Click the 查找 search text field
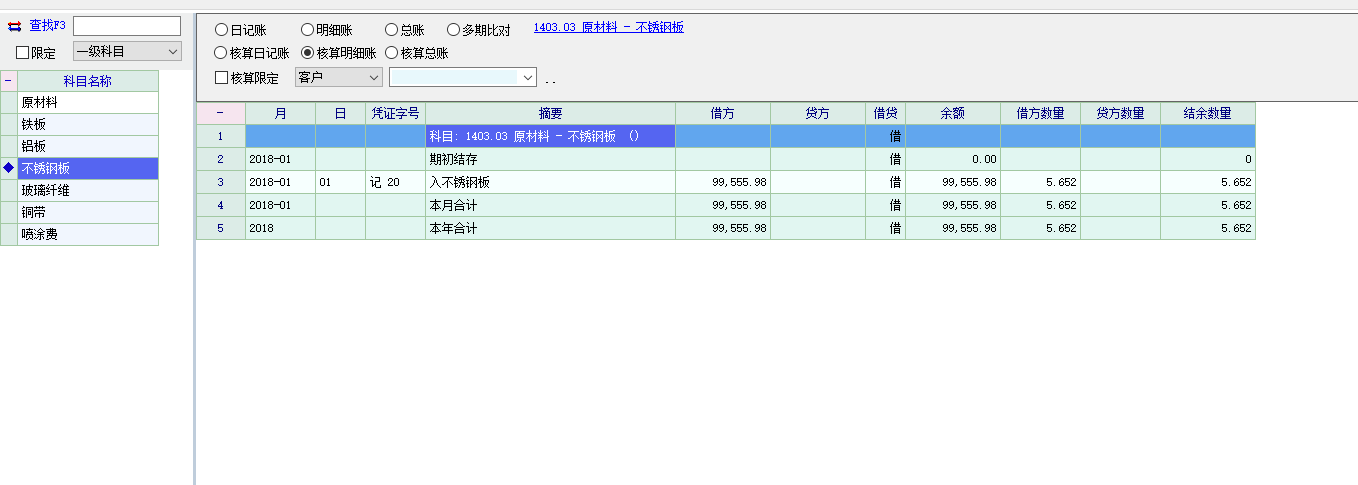1358x485 pixels. pyautogui.click(x=127, y=26)
